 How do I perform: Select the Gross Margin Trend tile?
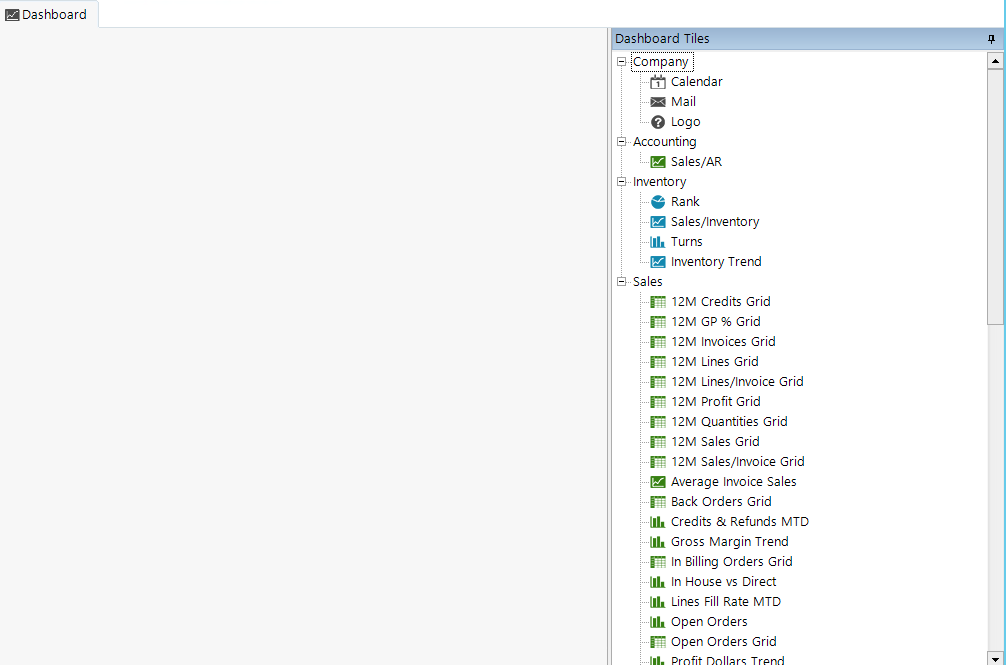[729, 542]
